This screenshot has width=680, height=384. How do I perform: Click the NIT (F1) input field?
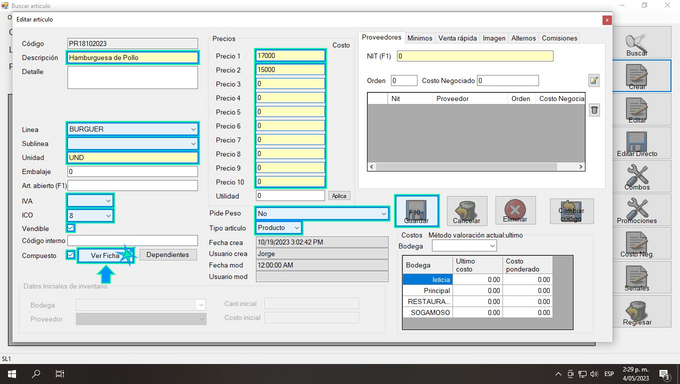pyautogui.click(x=475, y=56)
